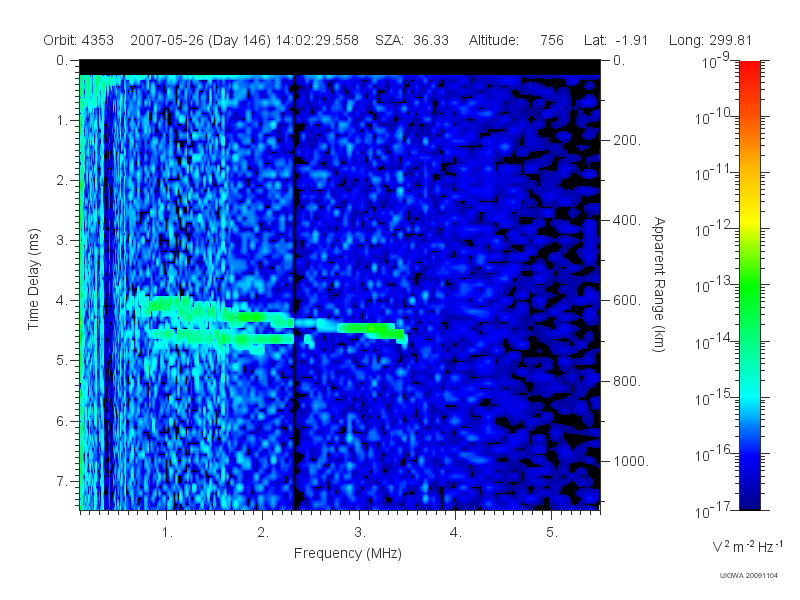800x600 pixels.
Task: Click the timestamp 14:02:29.558
Action: coord(317,40)
